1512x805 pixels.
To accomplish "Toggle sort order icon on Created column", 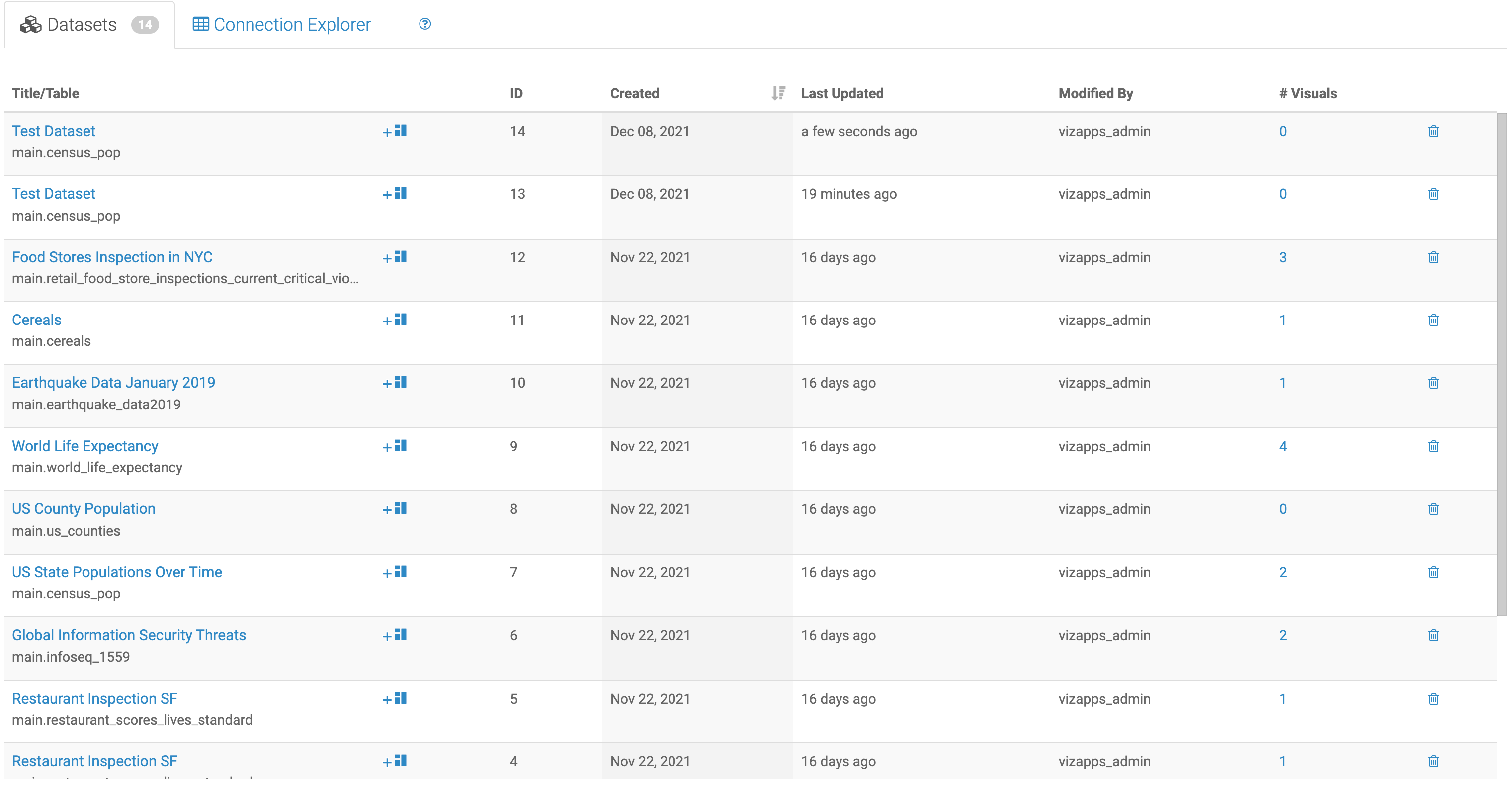I will 778,93.
